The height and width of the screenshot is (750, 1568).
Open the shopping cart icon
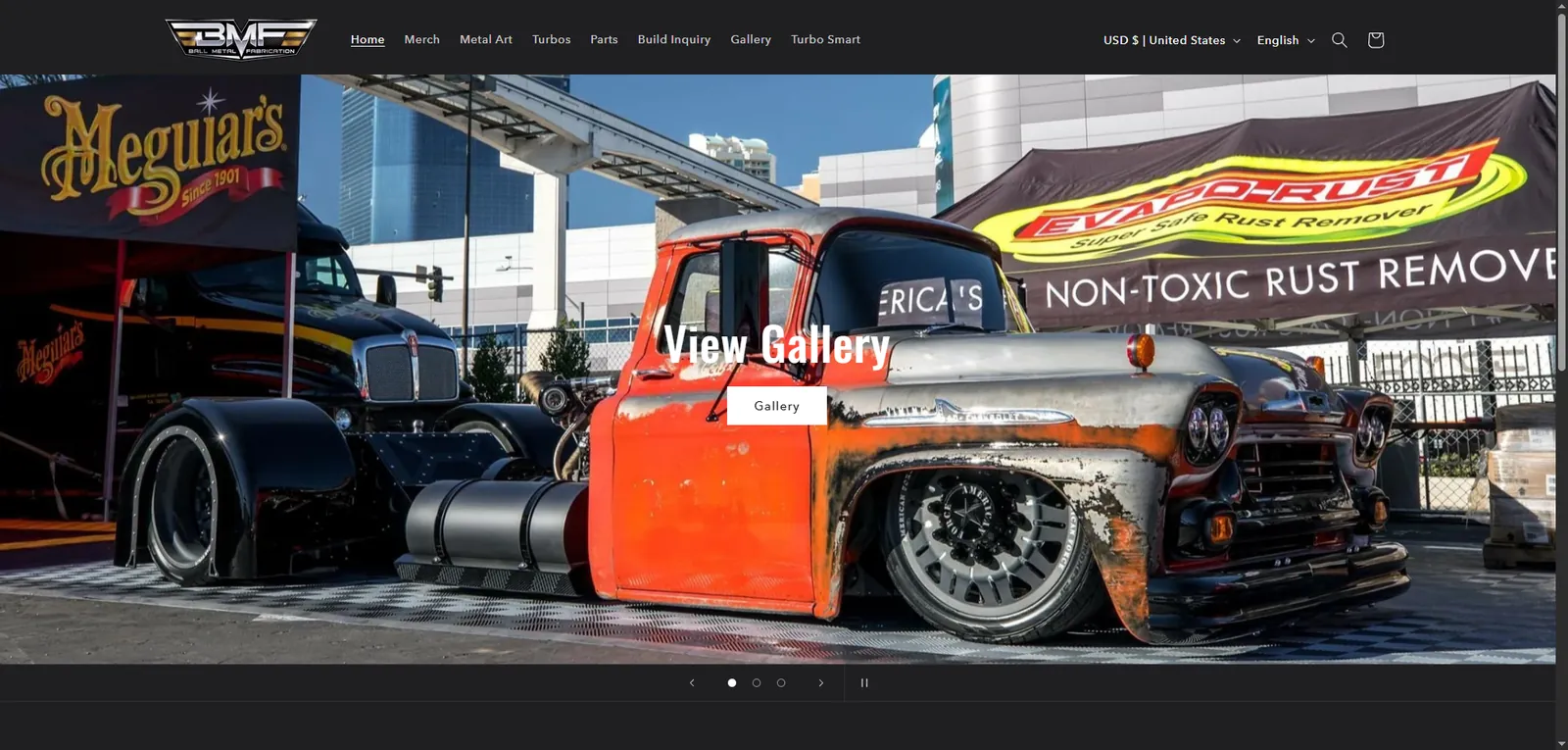(x=1376, y=40)
